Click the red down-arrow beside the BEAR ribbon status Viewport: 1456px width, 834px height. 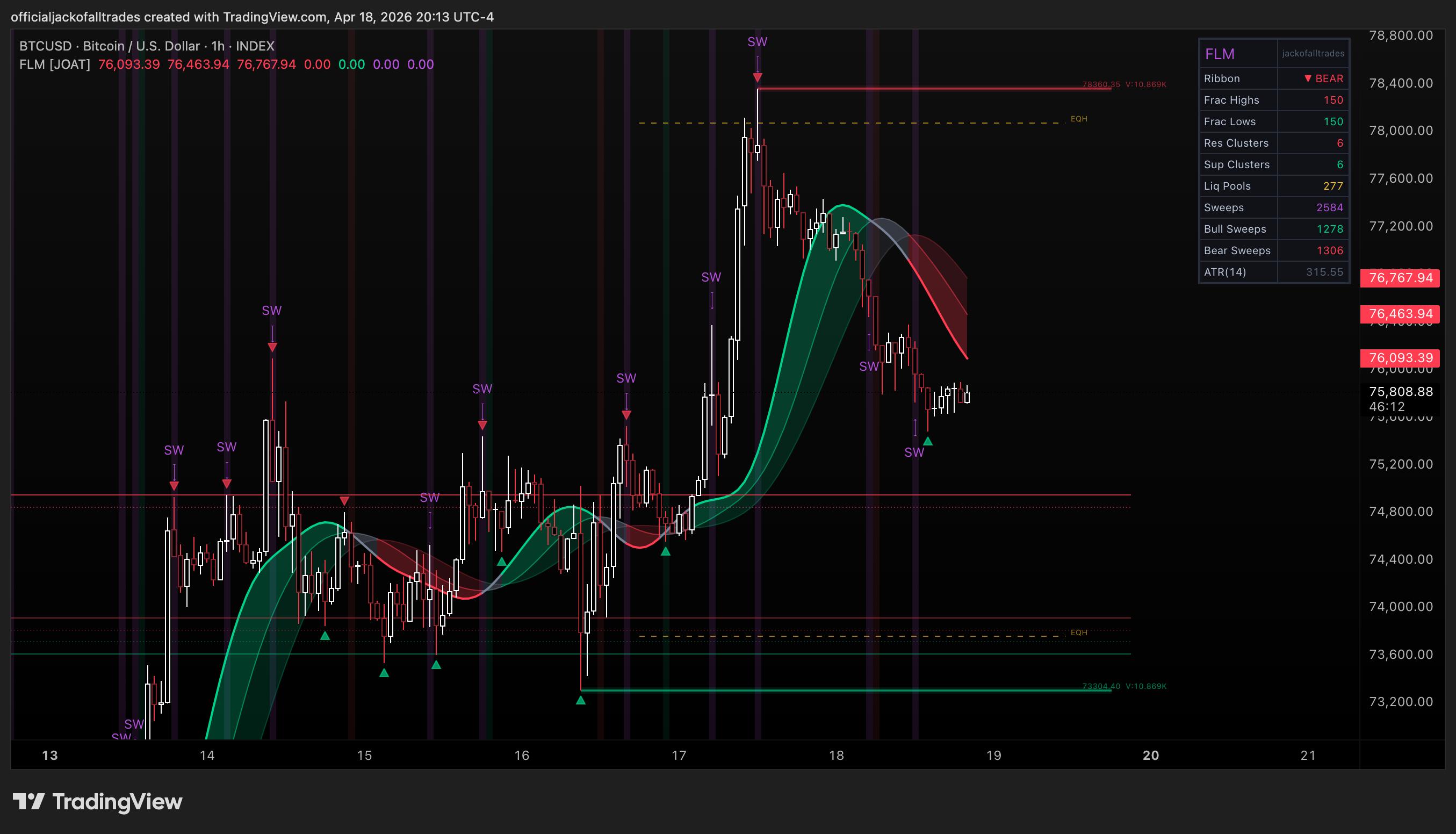pyautogui.click(x=1308, y=78)
